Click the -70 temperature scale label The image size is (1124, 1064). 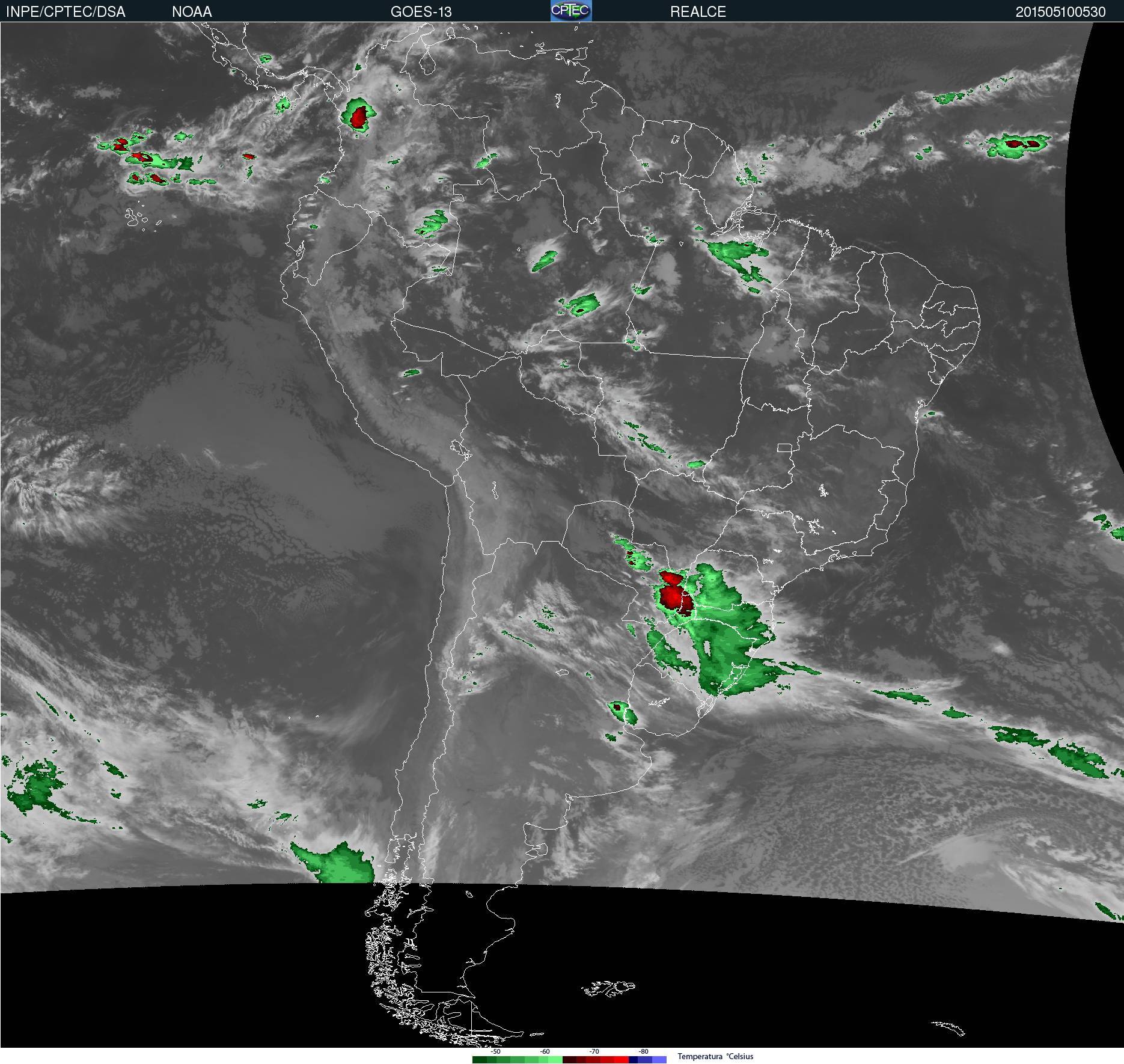(x=594, y=1051)
